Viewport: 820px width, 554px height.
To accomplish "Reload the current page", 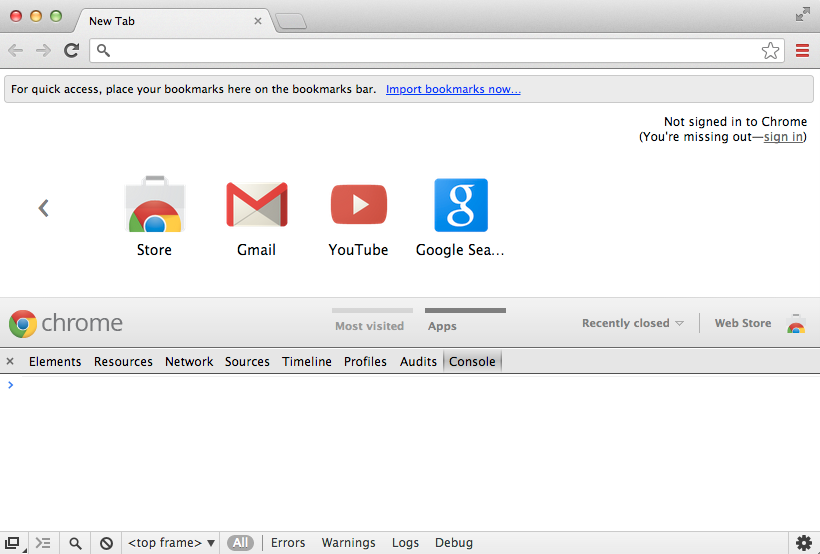I will [72, 50].
